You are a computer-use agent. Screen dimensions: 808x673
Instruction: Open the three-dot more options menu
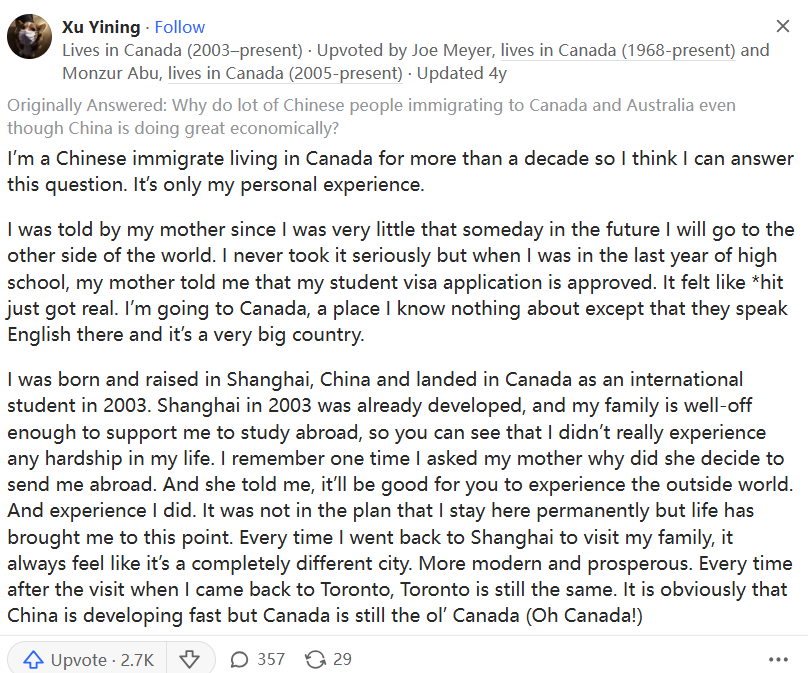coord(778,659)
